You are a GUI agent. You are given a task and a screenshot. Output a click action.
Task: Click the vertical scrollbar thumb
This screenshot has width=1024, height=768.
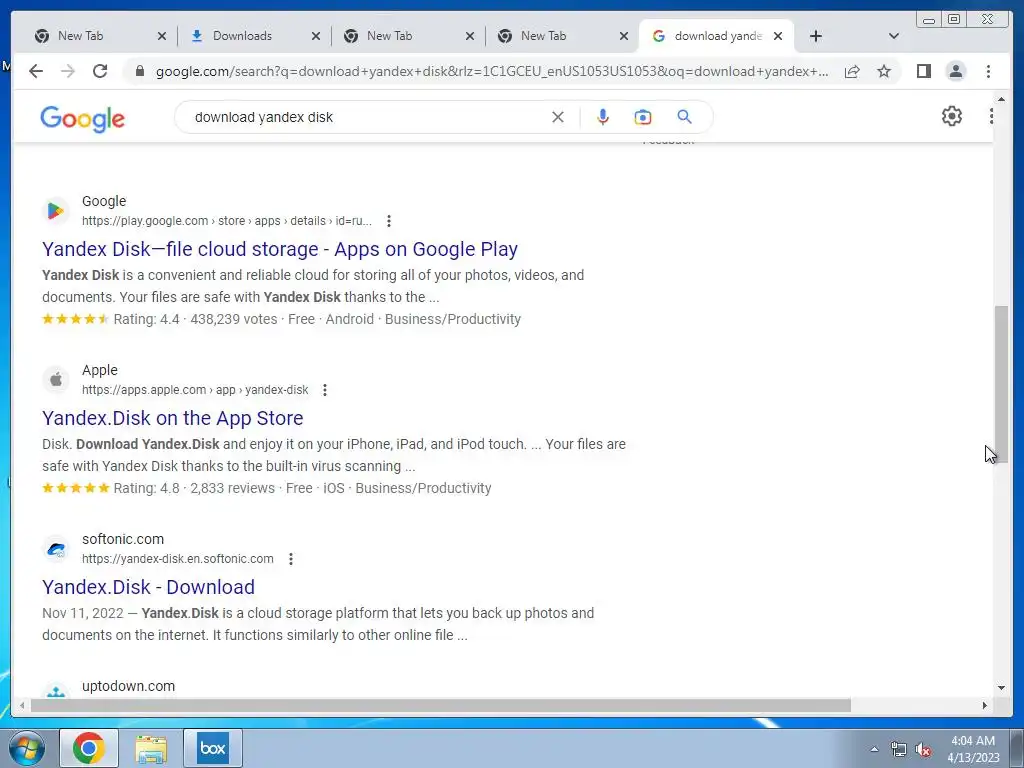pos(1001,384)
